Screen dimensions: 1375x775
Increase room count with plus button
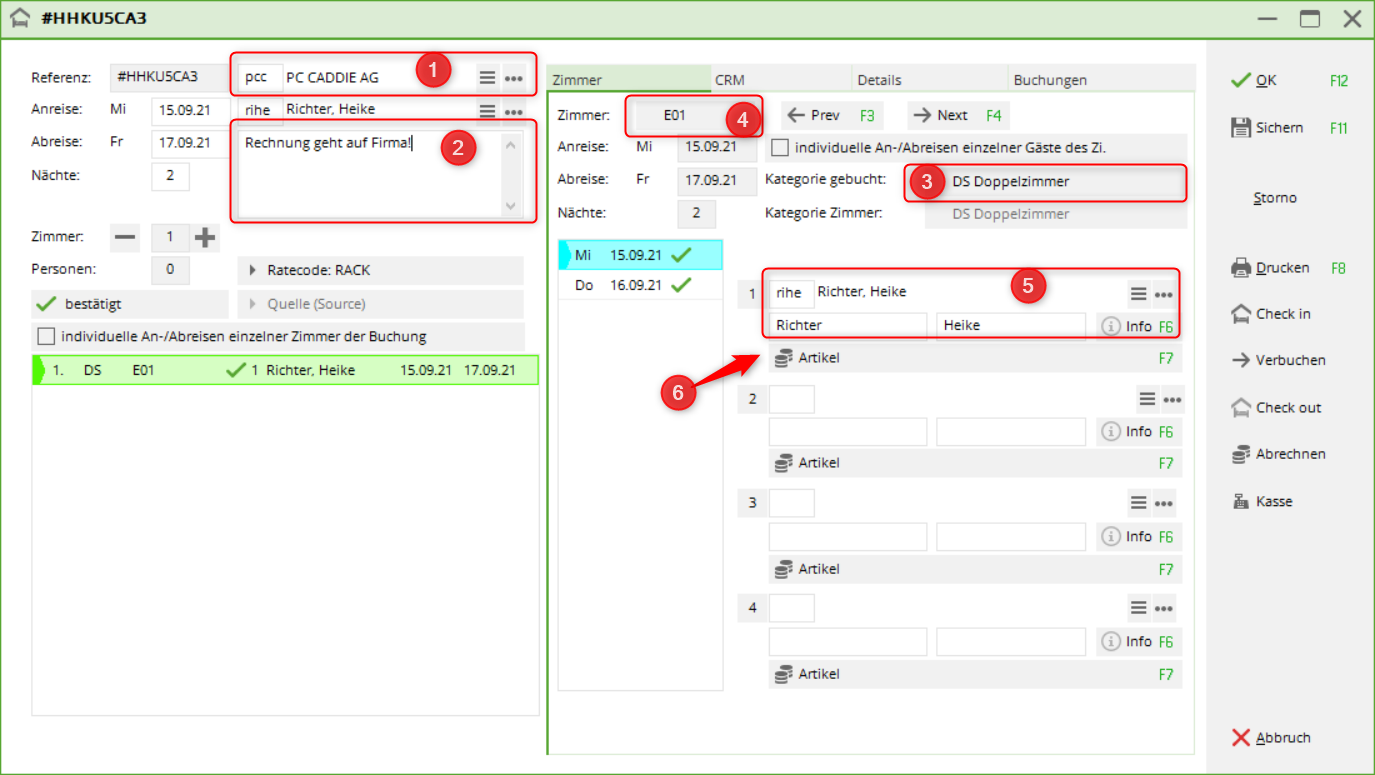click(205, 238)
